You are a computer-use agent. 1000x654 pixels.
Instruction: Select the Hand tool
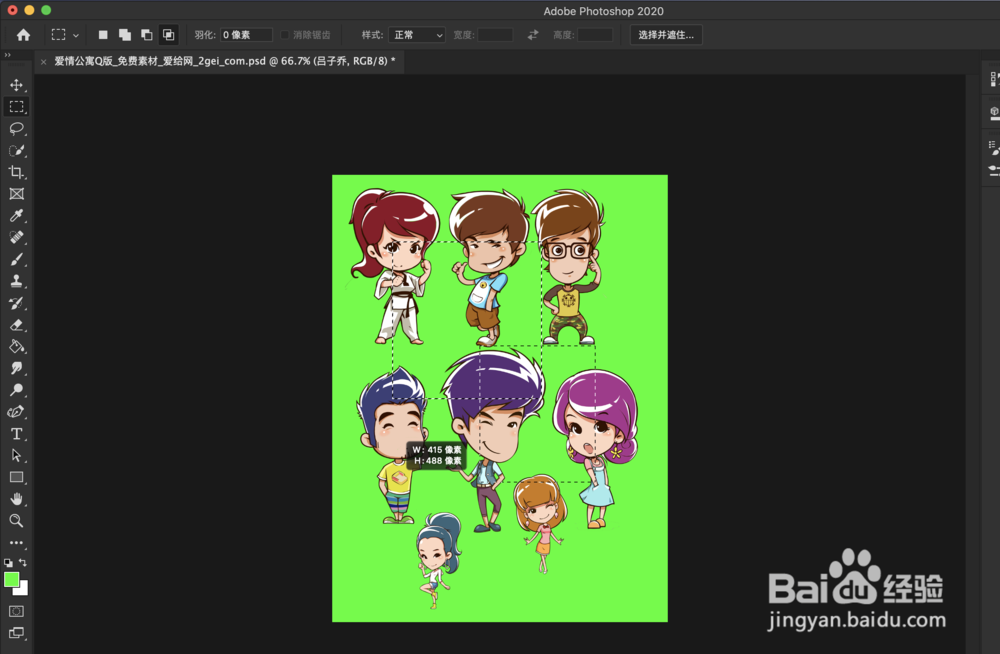coord(17,499)
